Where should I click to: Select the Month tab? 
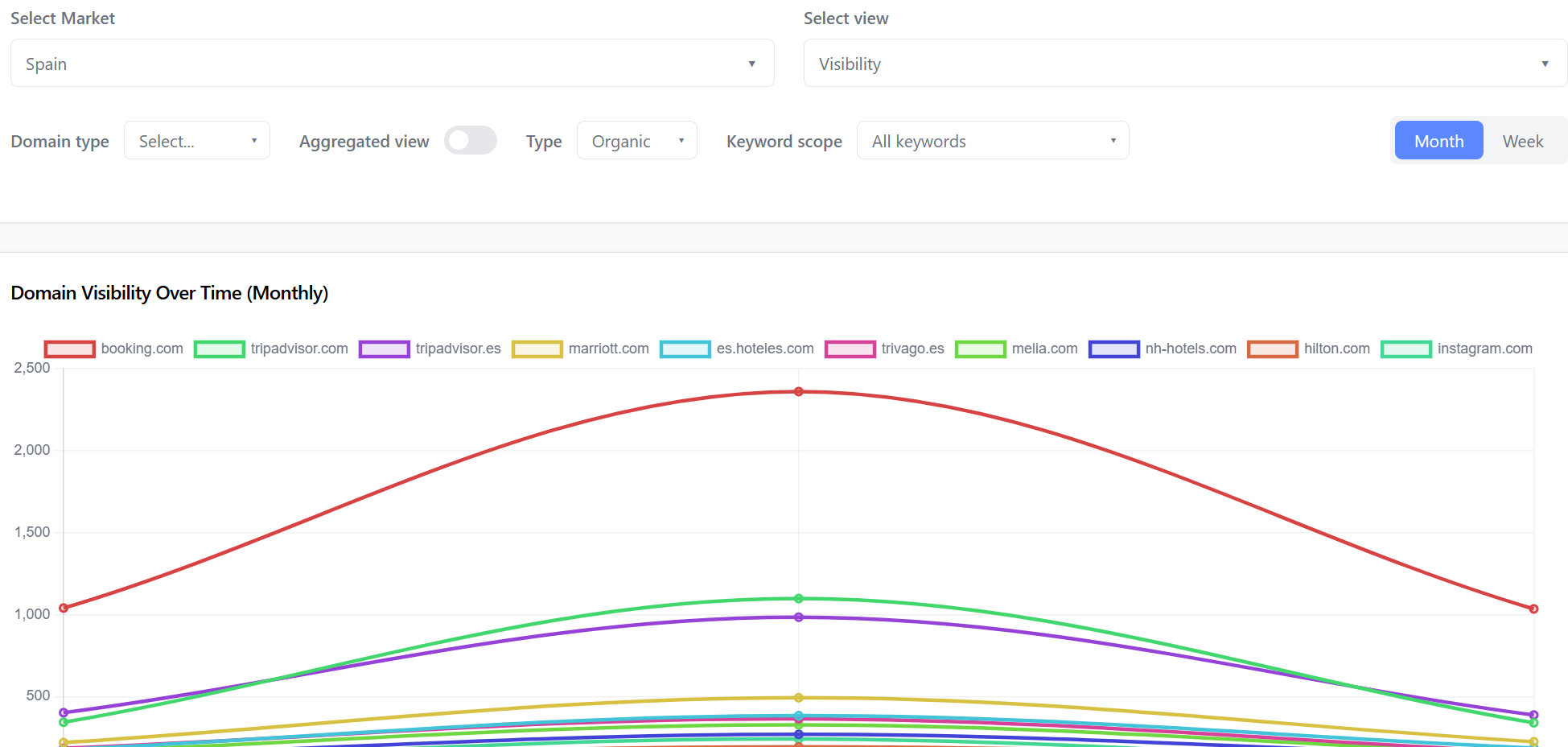[1438, 141]
